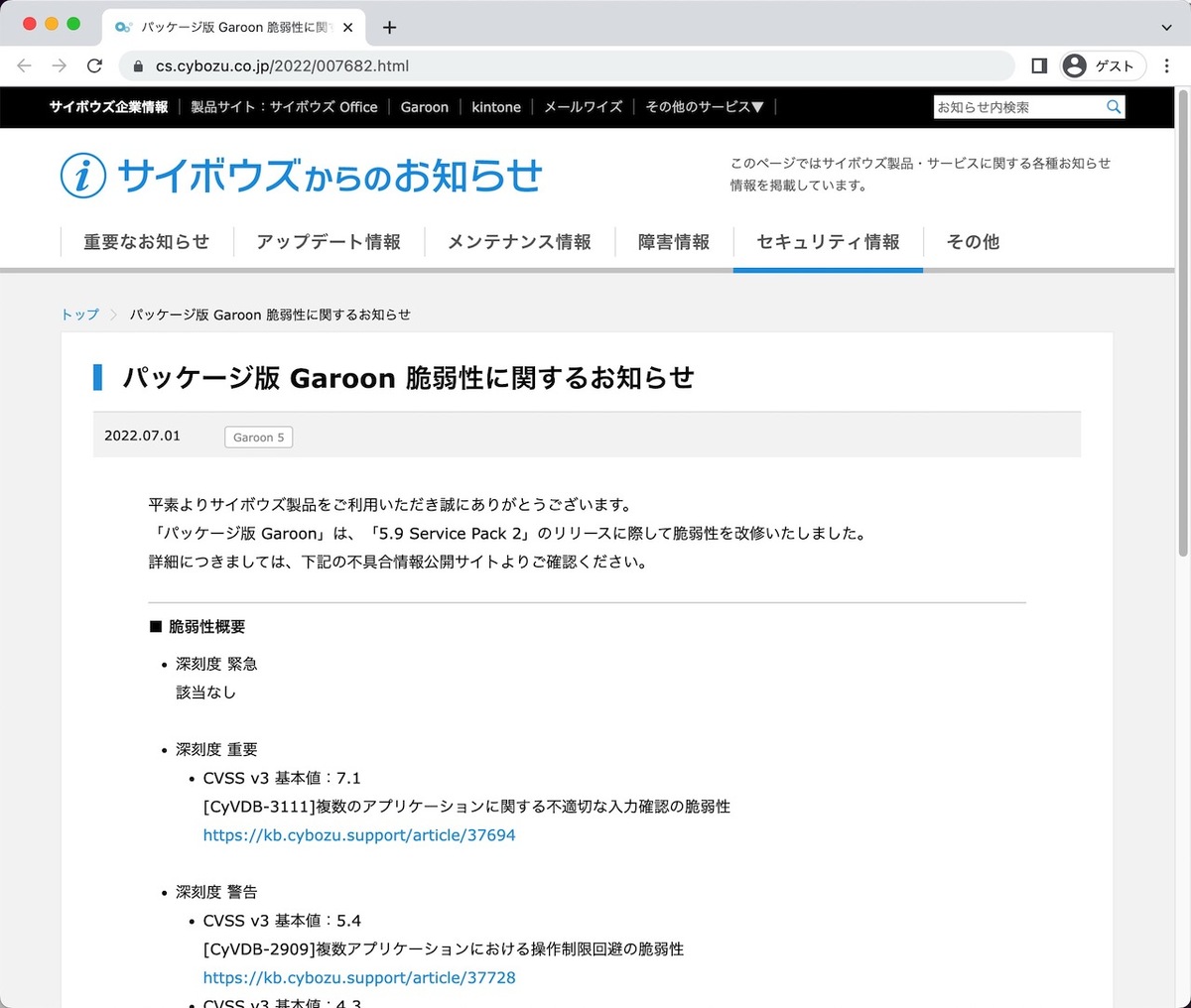
Task: Open the メールワイズ product link
Action: [583, 107]
